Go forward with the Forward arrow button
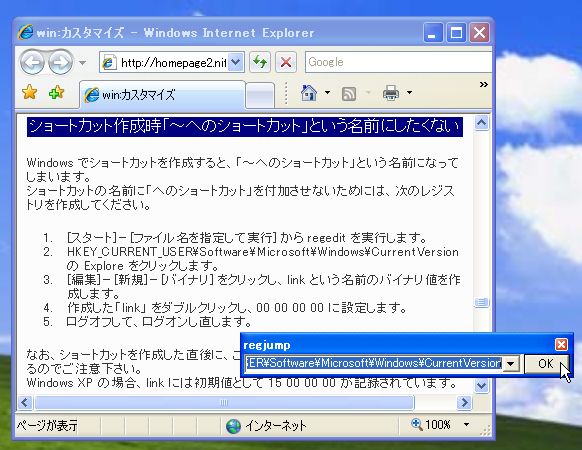582x450 pixels. [61, 62]
